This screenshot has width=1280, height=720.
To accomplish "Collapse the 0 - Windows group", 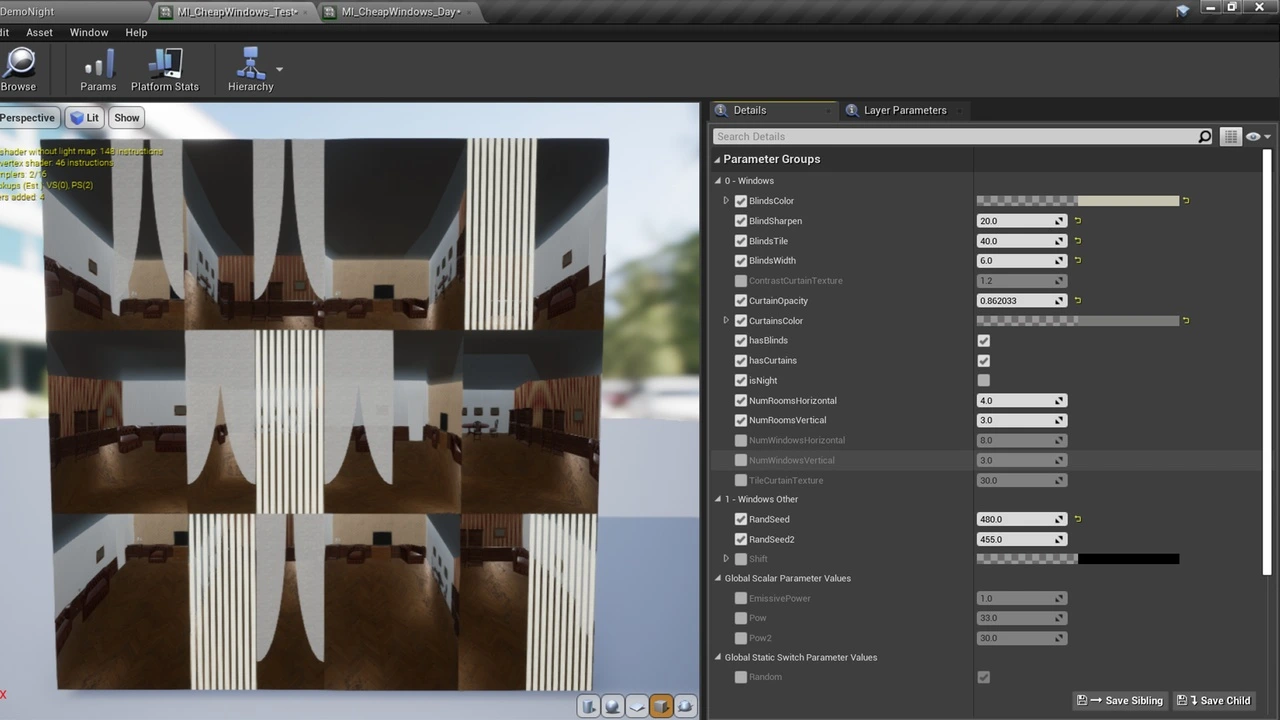I will [x=718, y=181].
